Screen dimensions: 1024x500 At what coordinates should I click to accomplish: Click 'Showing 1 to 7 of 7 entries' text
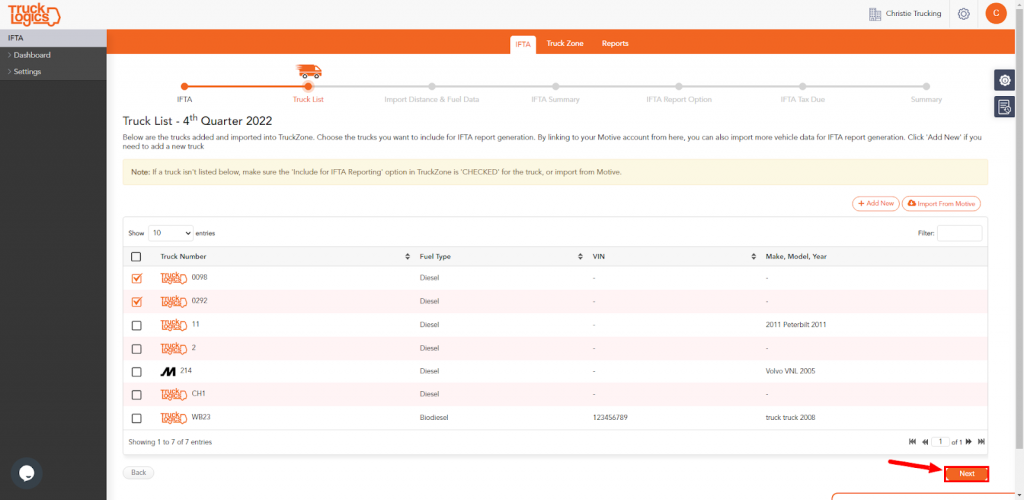(170, 442)
